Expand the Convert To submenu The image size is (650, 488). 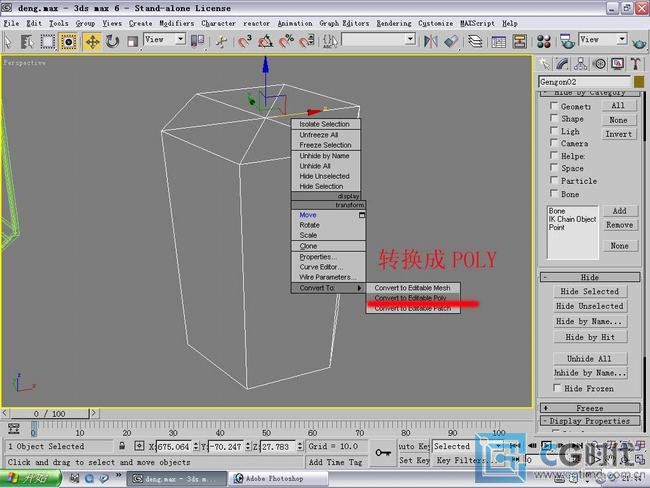click(328, 288)
